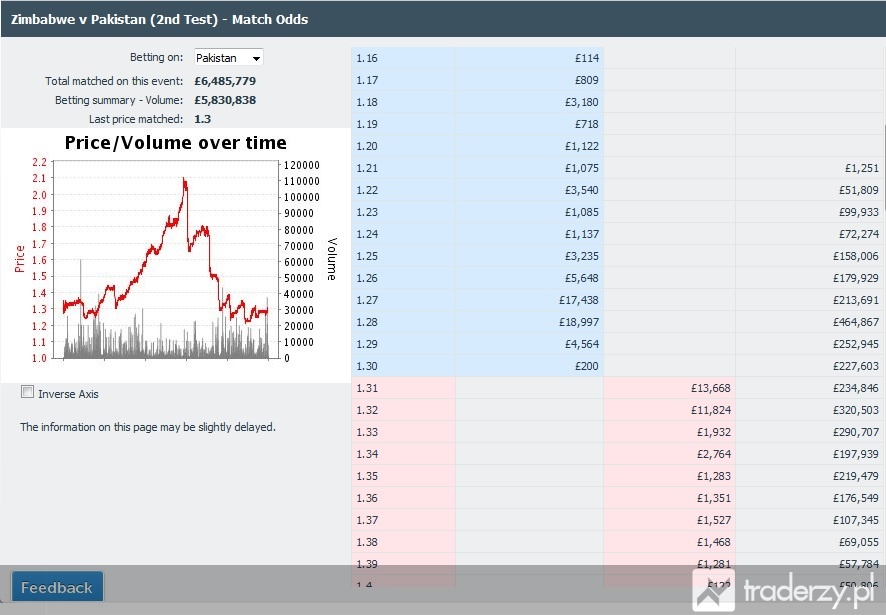Click the £18,997 amount at 1.28

tap(579, 322)
